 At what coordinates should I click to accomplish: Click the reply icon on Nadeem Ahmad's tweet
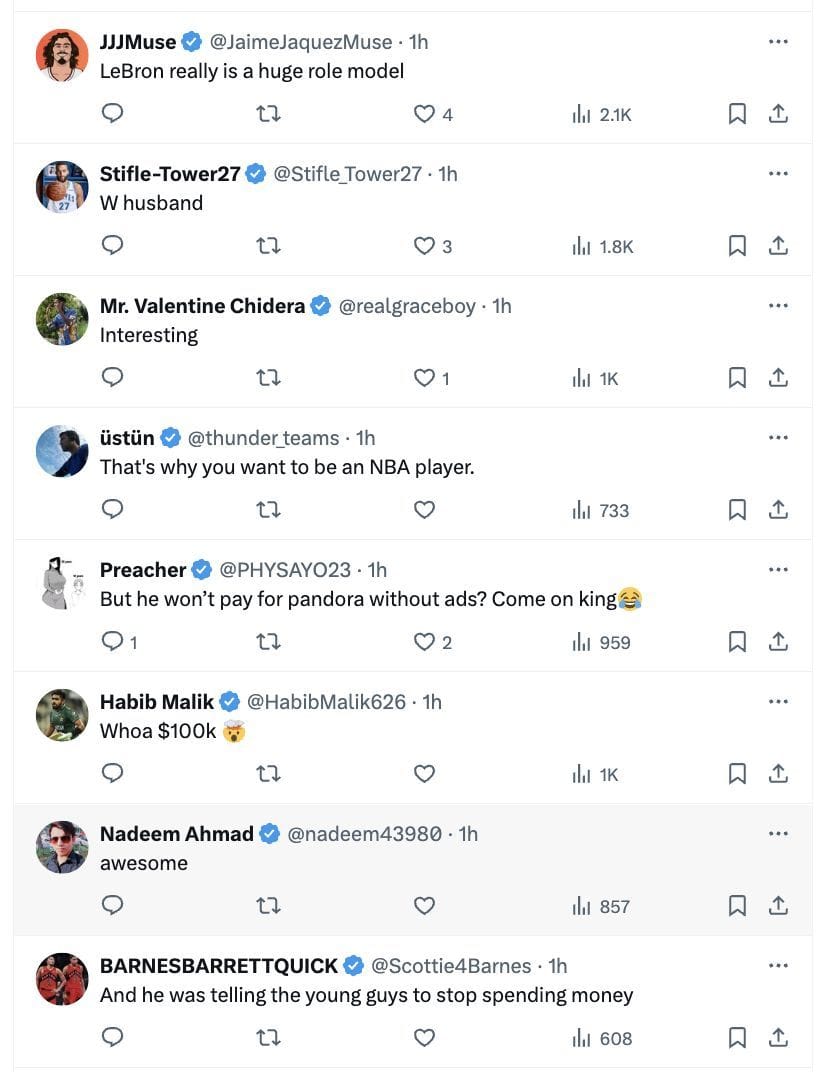click(112, 906)
